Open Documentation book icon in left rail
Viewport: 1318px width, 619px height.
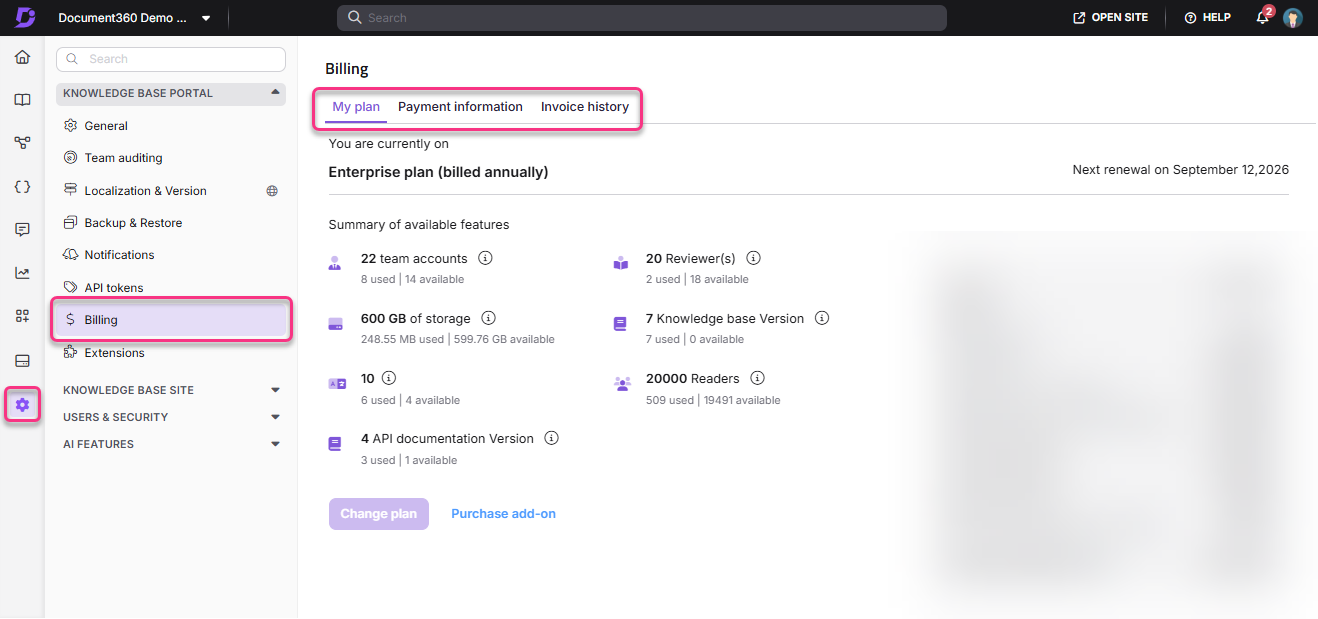click(x=22, y=100)
